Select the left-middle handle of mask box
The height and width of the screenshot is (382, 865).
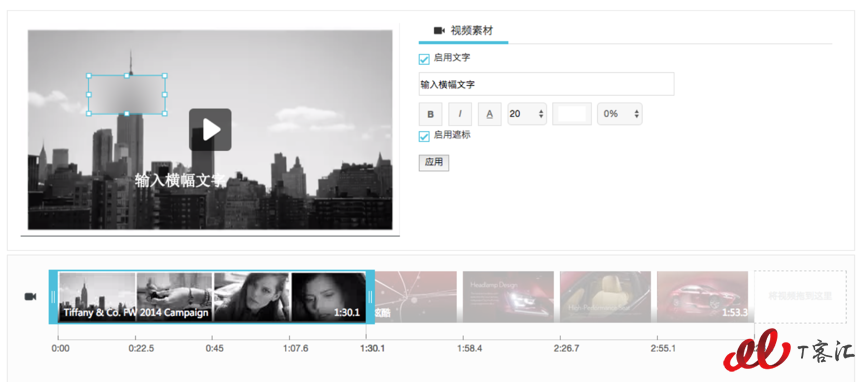coord(89,95)
